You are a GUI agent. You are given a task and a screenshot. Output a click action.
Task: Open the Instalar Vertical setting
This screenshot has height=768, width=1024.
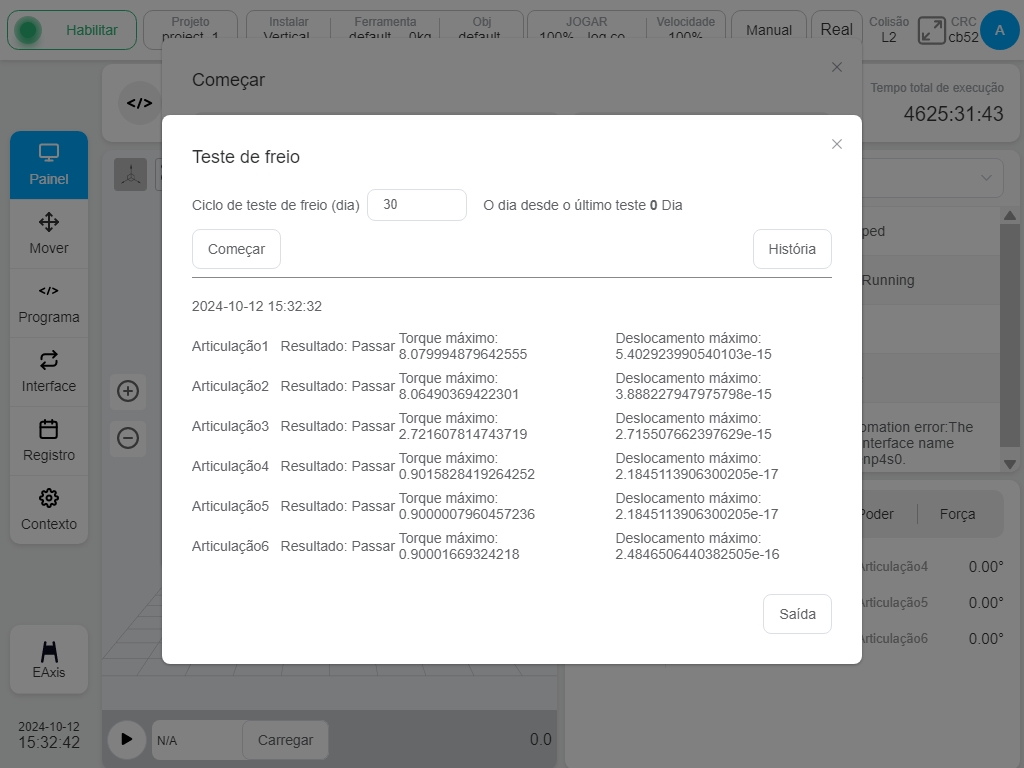coord(288,29)
